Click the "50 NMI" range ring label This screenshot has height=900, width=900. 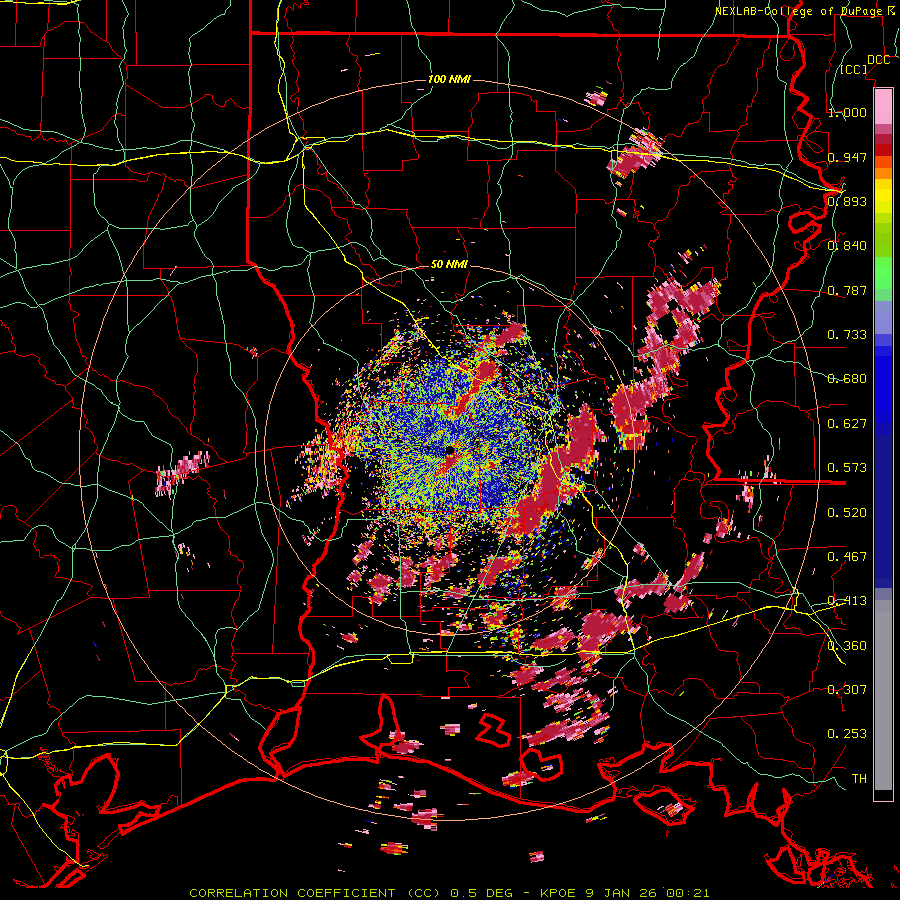(449, 264)
